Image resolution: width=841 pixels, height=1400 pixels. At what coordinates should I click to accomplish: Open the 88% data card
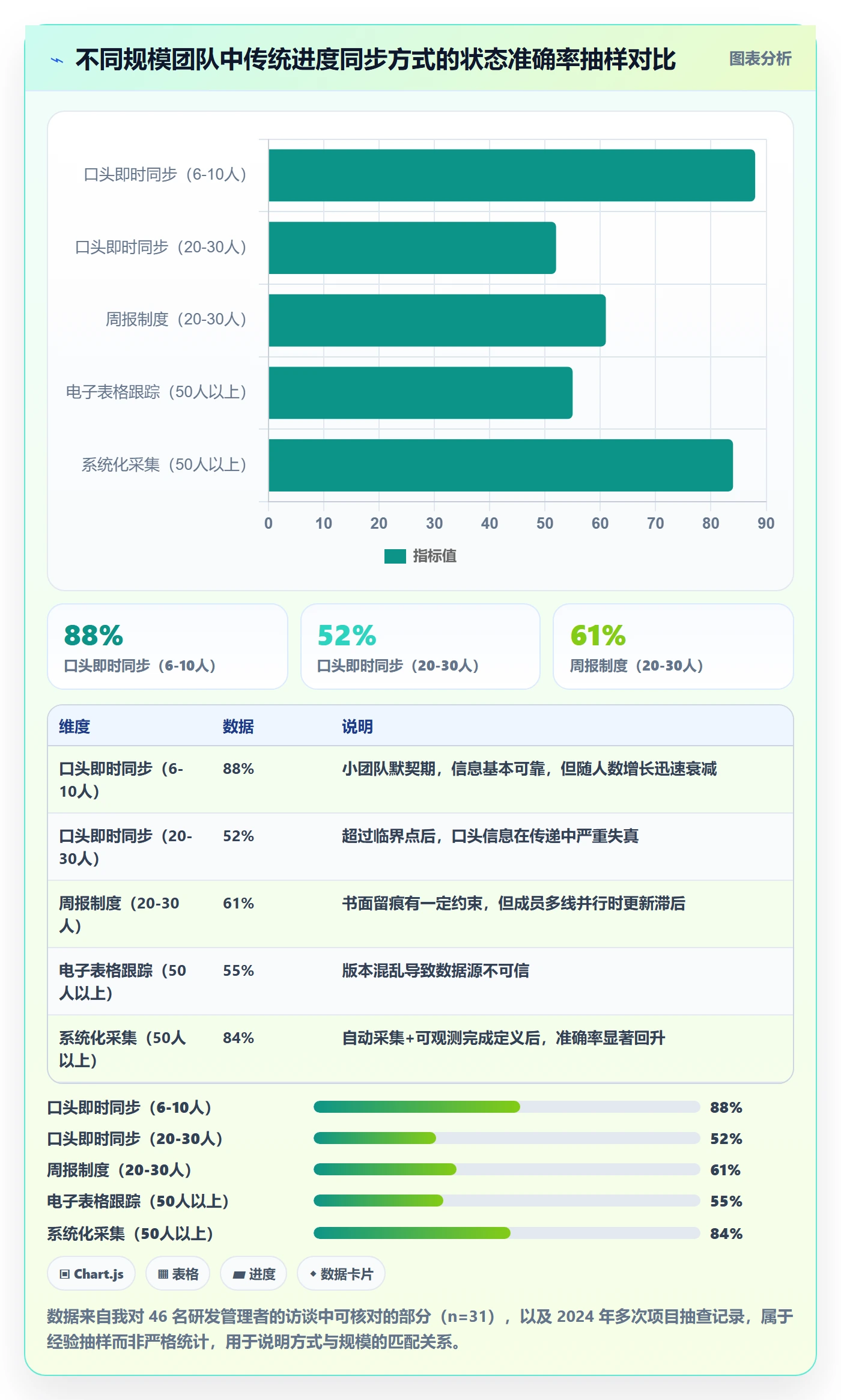click(x=168, y=647)
